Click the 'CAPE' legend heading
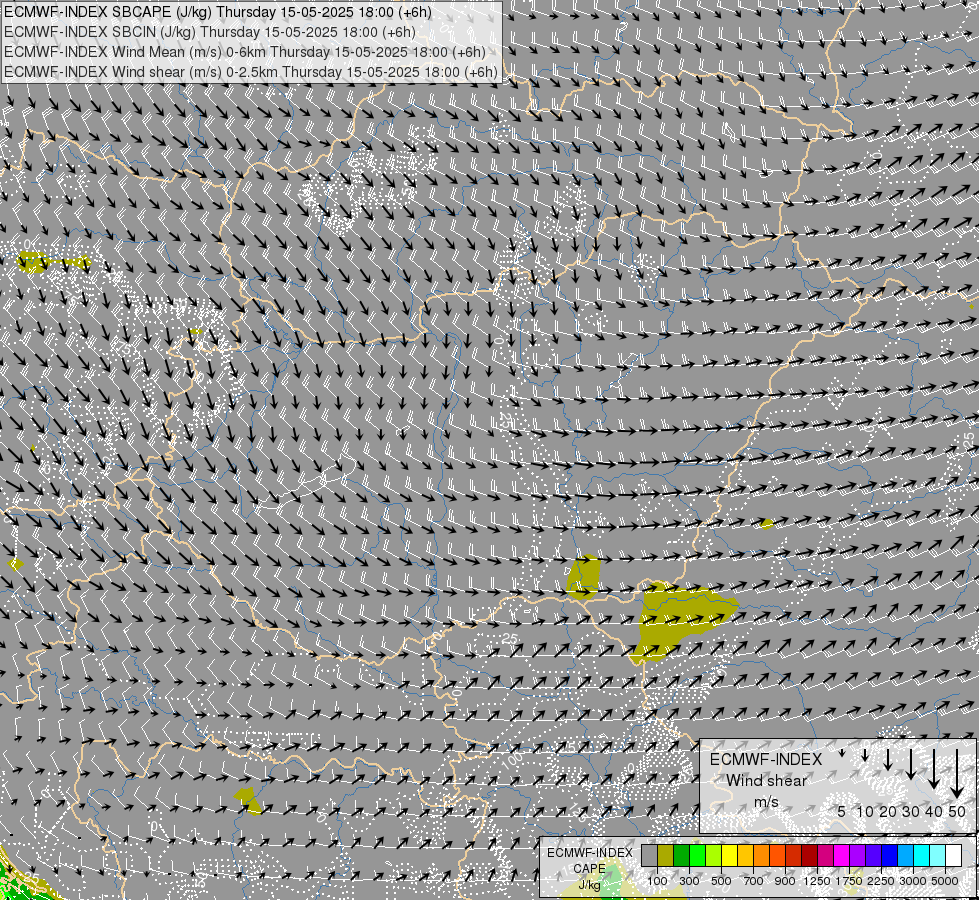This screenshot has height=900, width=979. point(589,869)
